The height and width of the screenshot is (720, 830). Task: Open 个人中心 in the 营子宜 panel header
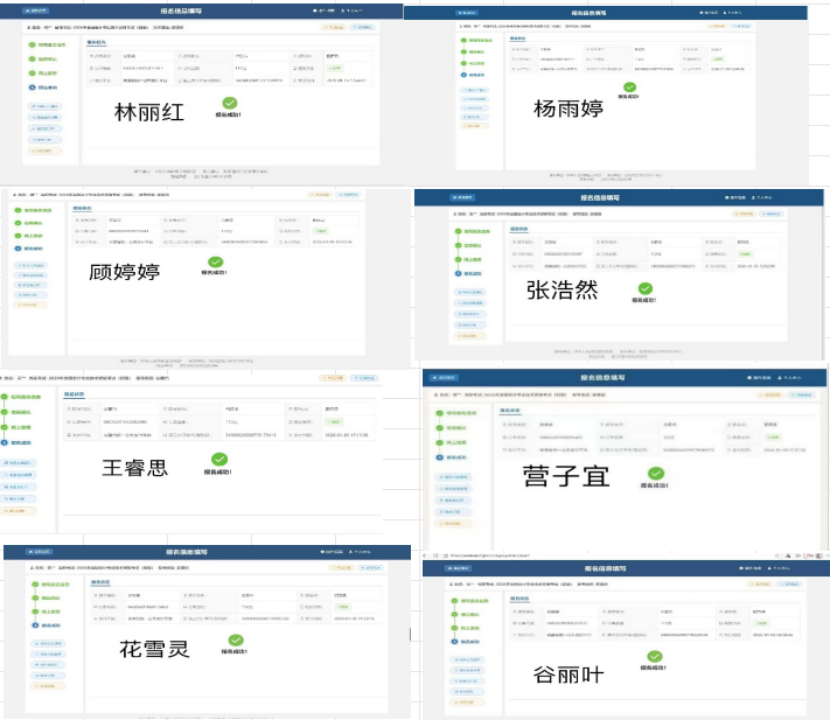tap(792, 378)
